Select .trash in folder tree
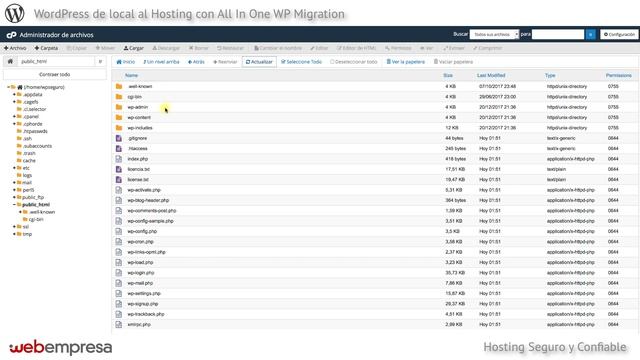This screenshot has width=640, height=360. tap(29, 153)
